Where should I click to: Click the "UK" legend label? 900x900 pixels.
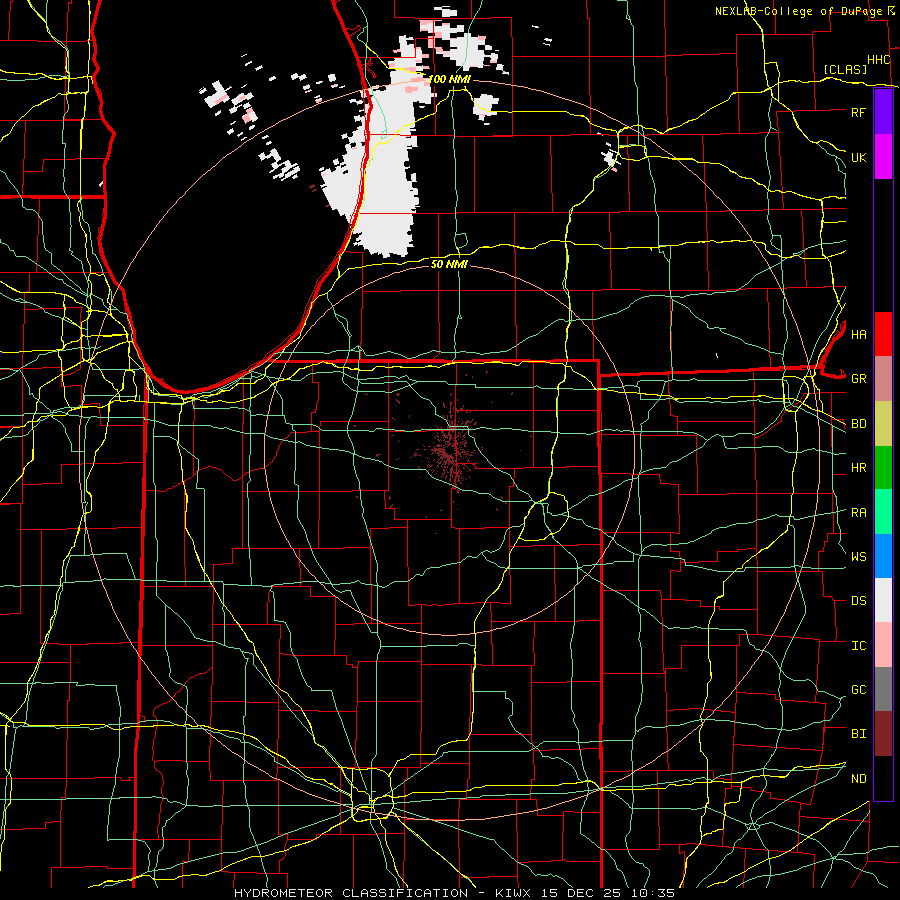point(858,157)
